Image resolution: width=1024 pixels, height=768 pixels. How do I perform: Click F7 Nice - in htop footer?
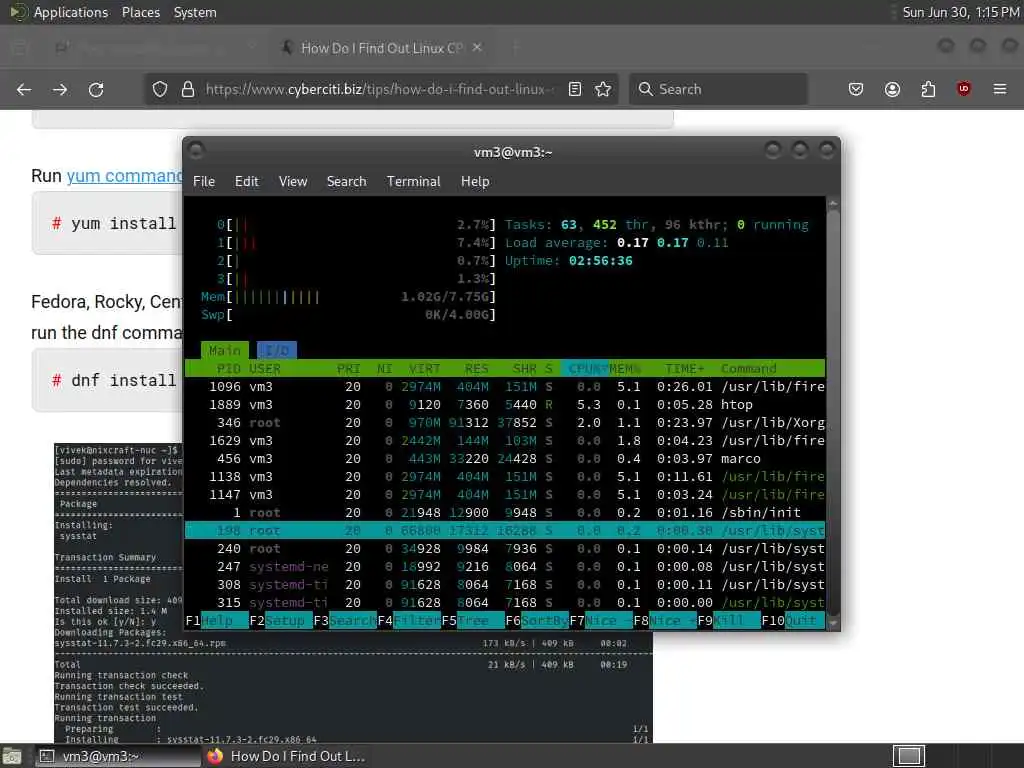tap(601, 620)
